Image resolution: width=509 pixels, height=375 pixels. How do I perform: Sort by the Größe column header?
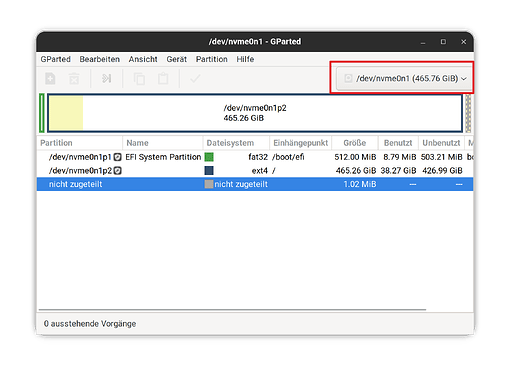(355, 143)
